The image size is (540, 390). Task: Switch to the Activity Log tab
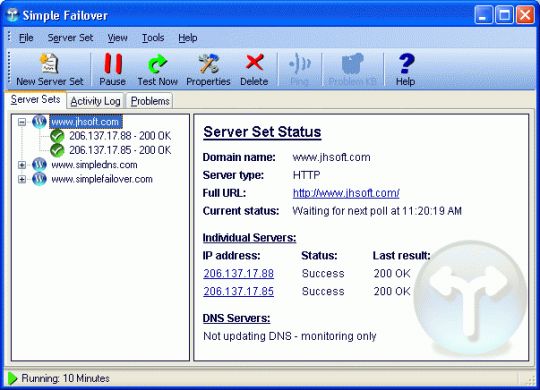[x=95, y=101]
